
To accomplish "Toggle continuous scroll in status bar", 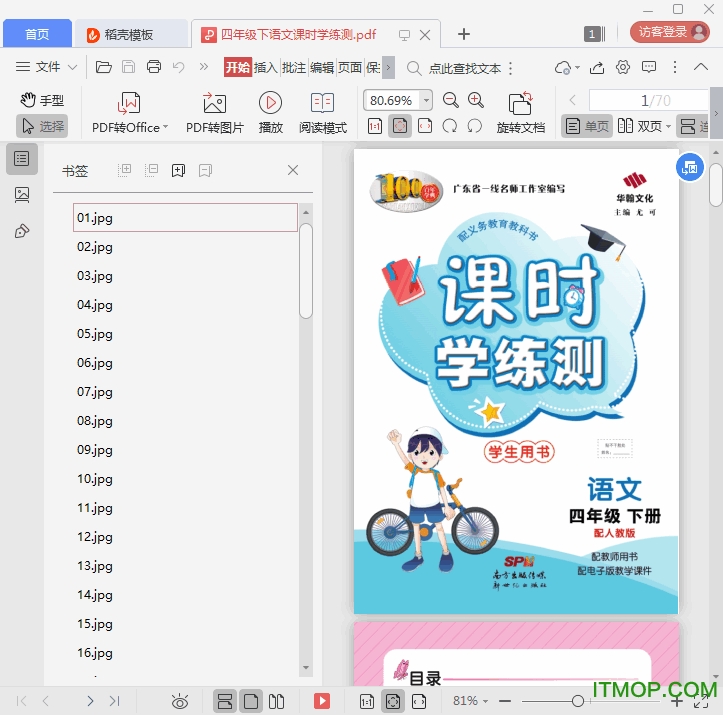I will click(225, 702).
